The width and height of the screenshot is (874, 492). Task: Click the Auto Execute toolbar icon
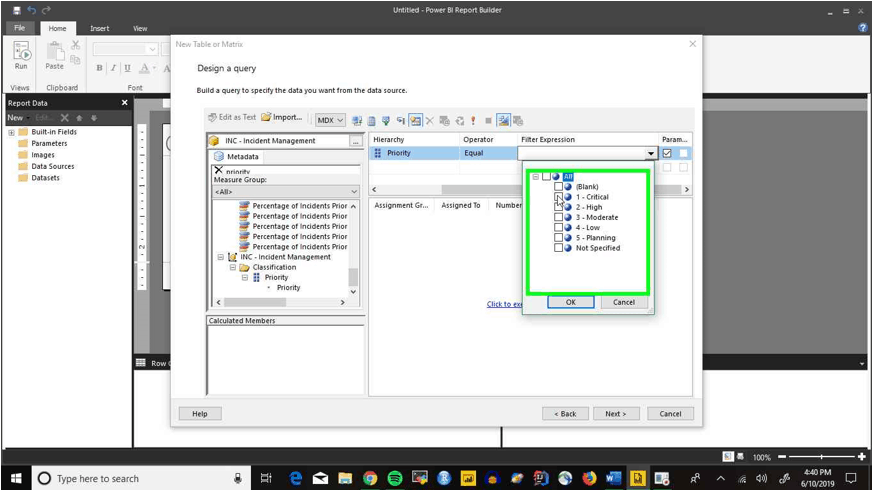point(401,120)
